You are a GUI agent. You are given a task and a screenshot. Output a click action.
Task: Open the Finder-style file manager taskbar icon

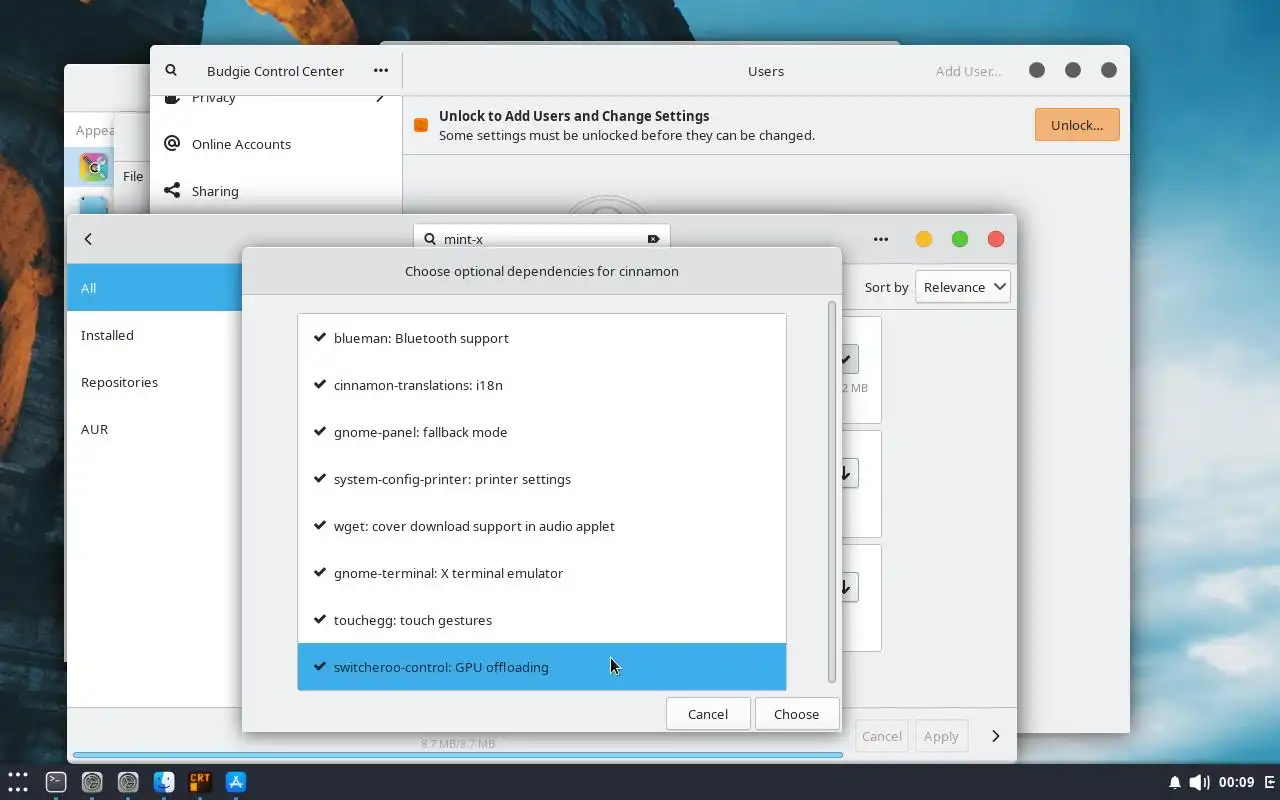pyautogui.click(x=164, y=782)
